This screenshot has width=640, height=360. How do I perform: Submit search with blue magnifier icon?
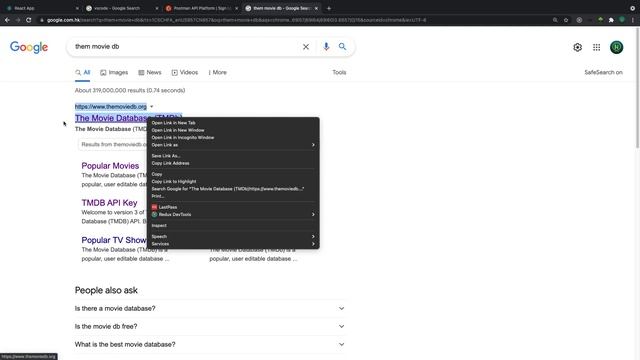pyautogui.click(x=342, y=47)
